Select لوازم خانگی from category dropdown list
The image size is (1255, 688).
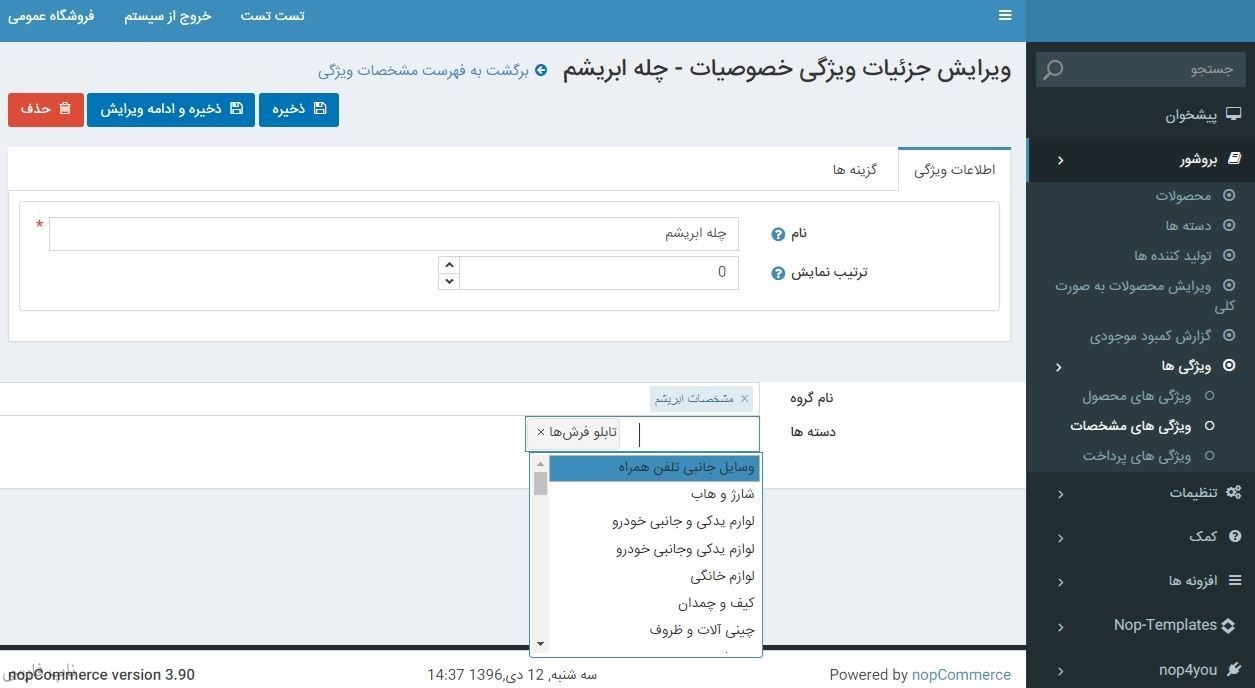point(721,576)
